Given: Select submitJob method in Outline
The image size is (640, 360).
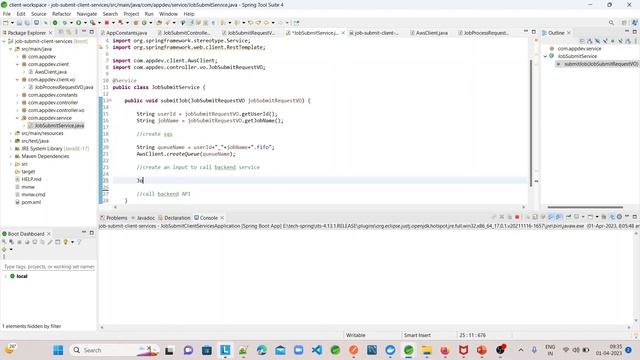Looking at the screenshot, I should (x=600, y=64).
